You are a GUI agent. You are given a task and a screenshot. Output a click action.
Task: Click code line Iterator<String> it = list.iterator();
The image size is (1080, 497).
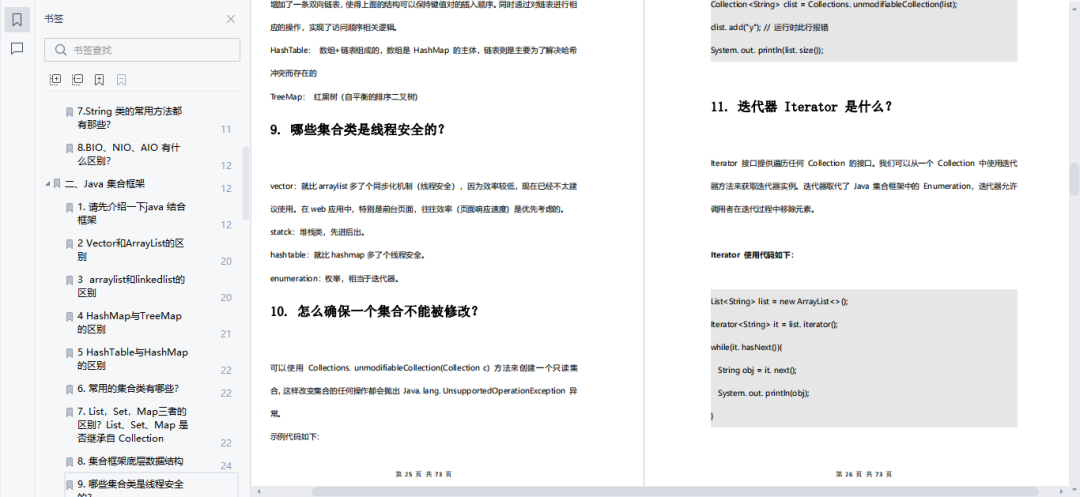pyautogui.click(x=773, y=324)
